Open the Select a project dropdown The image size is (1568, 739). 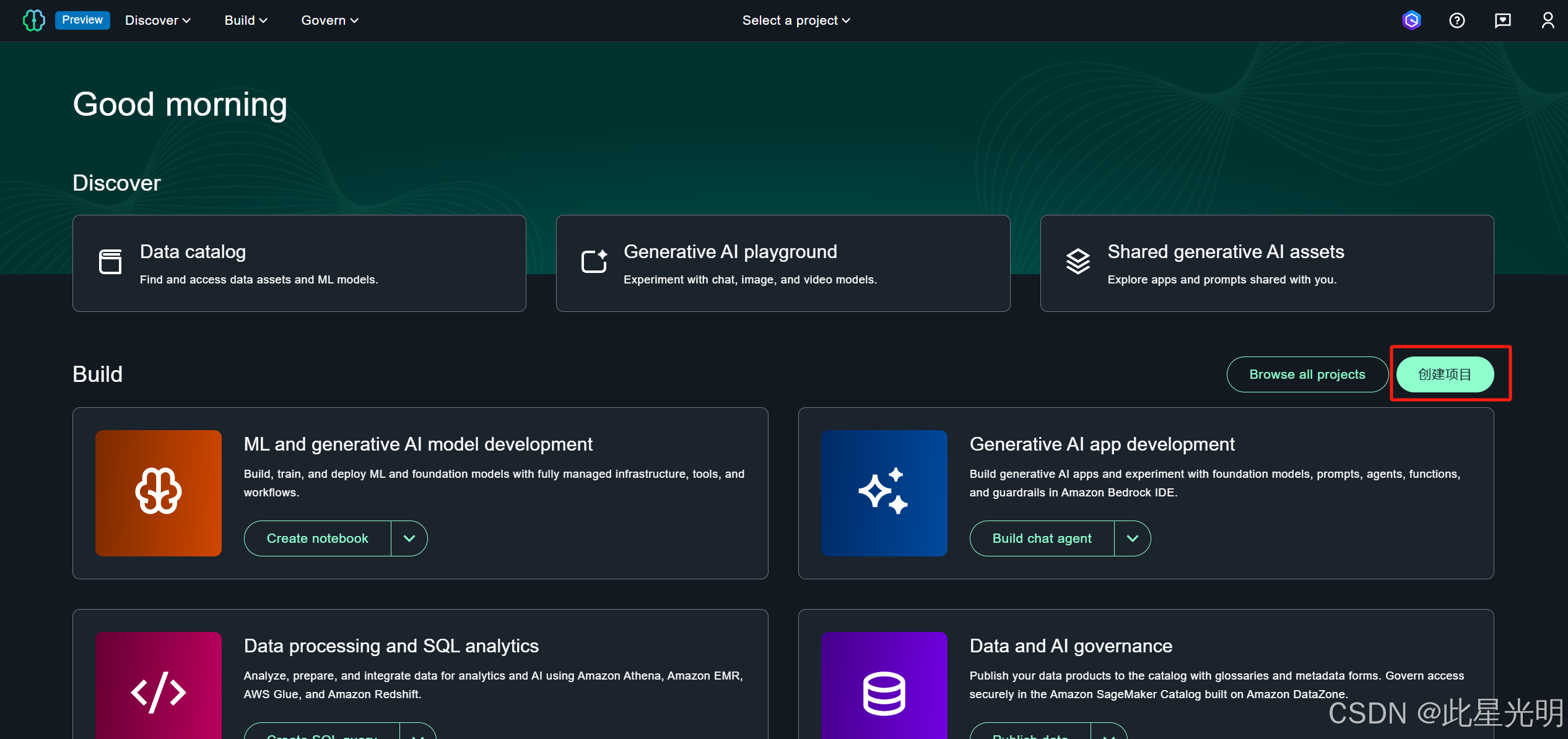point(796,20)
